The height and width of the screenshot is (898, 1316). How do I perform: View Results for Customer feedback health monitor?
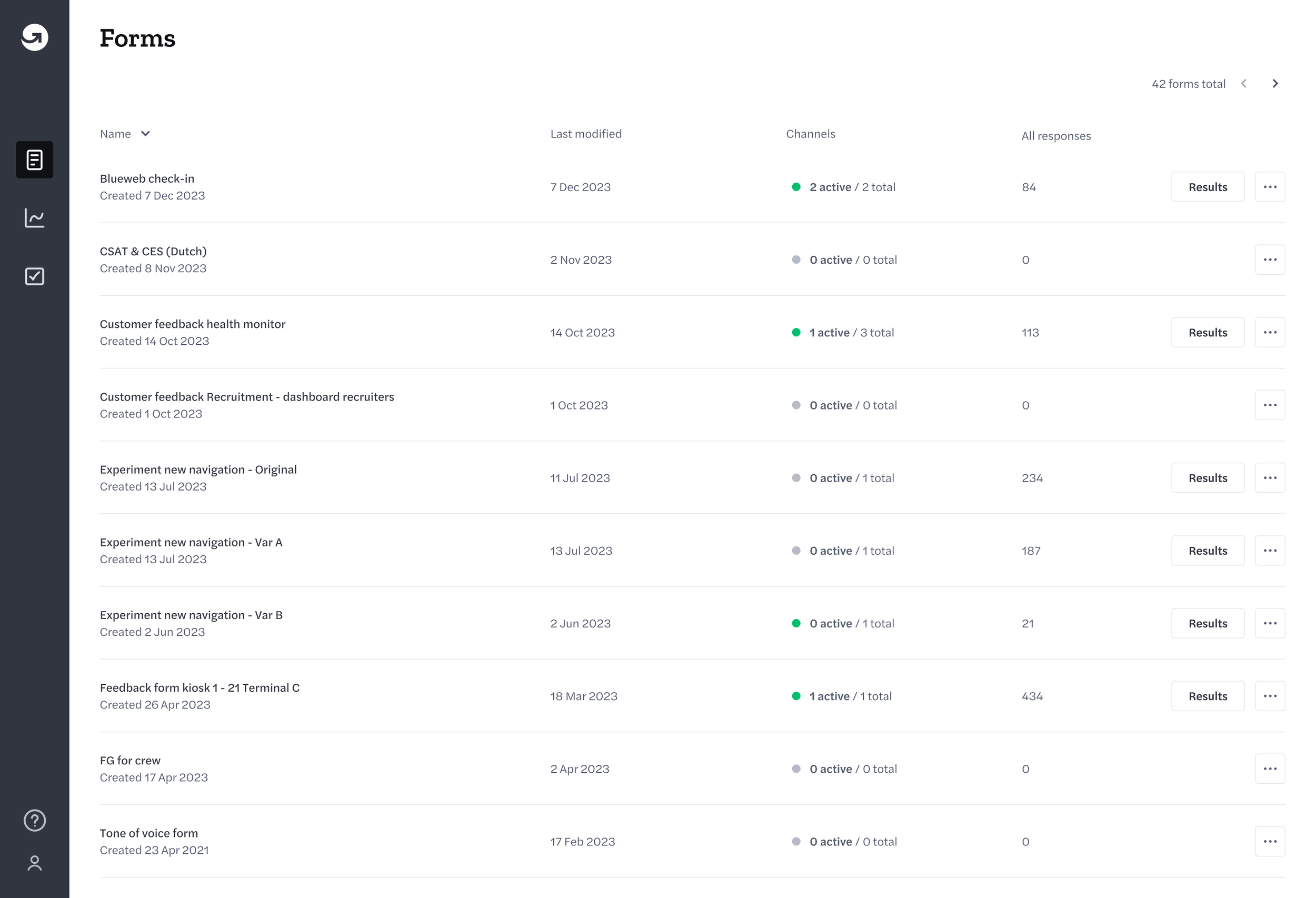pos(1208,332)
